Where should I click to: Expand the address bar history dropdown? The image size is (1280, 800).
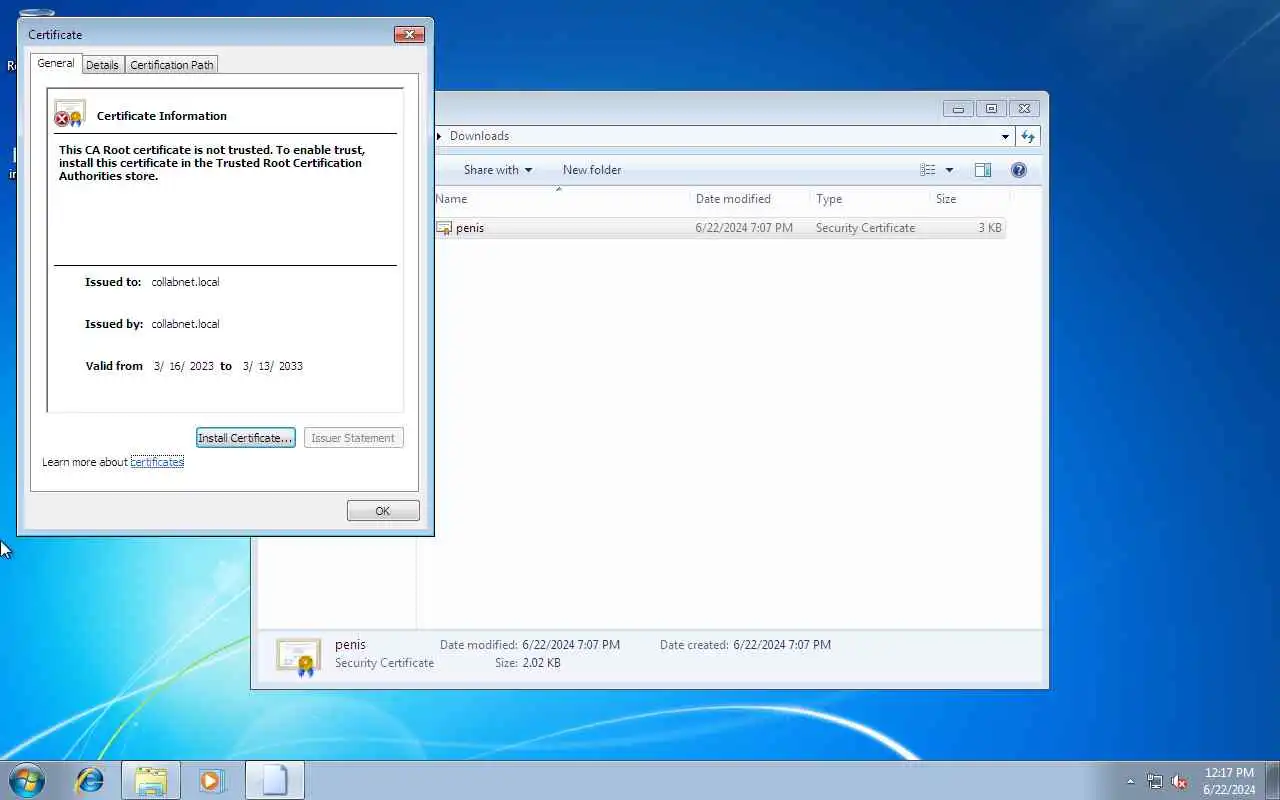[x=1005, y=136]
